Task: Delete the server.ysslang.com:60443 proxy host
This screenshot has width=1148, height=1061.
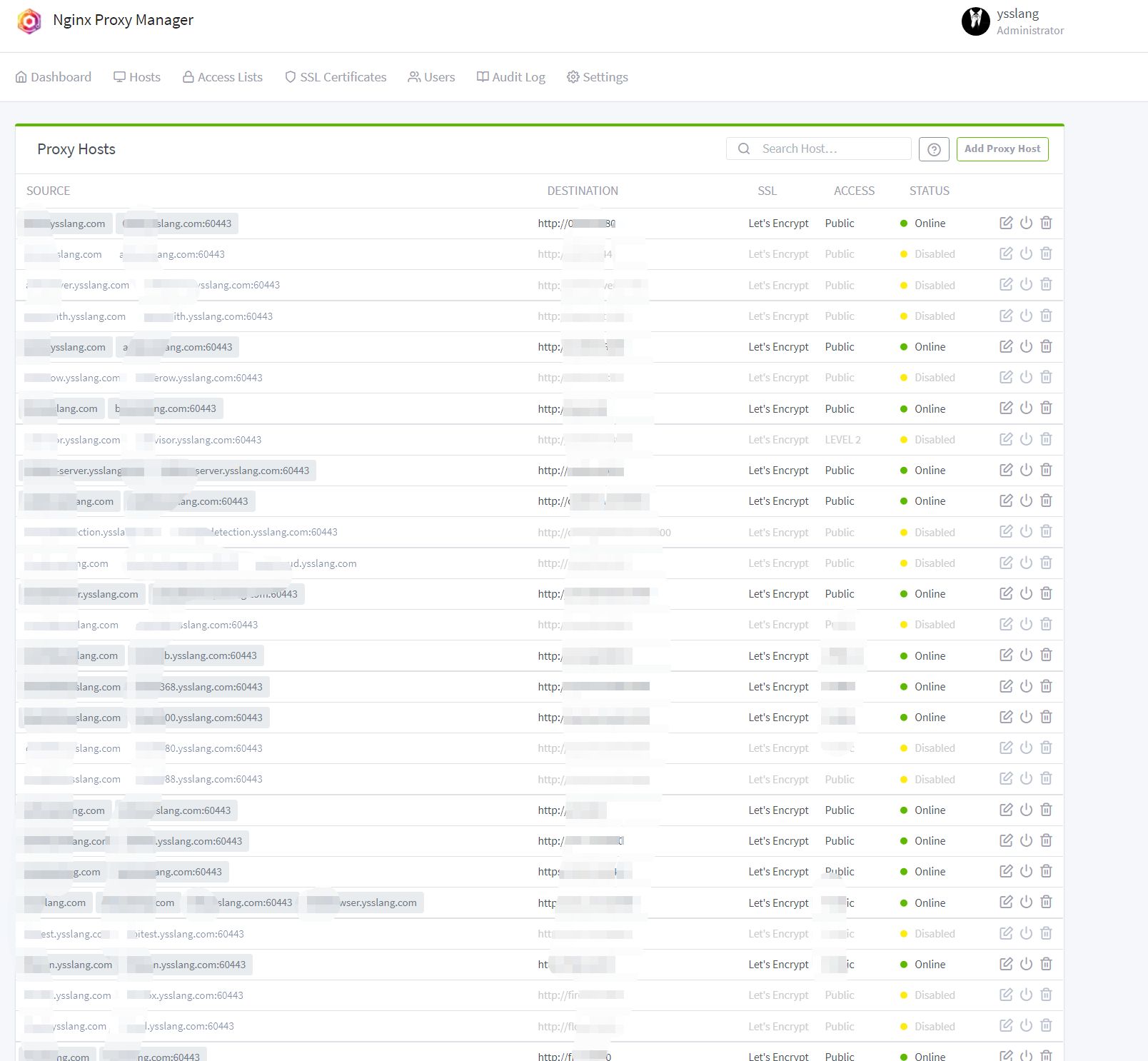Action: click(1046, 470)
